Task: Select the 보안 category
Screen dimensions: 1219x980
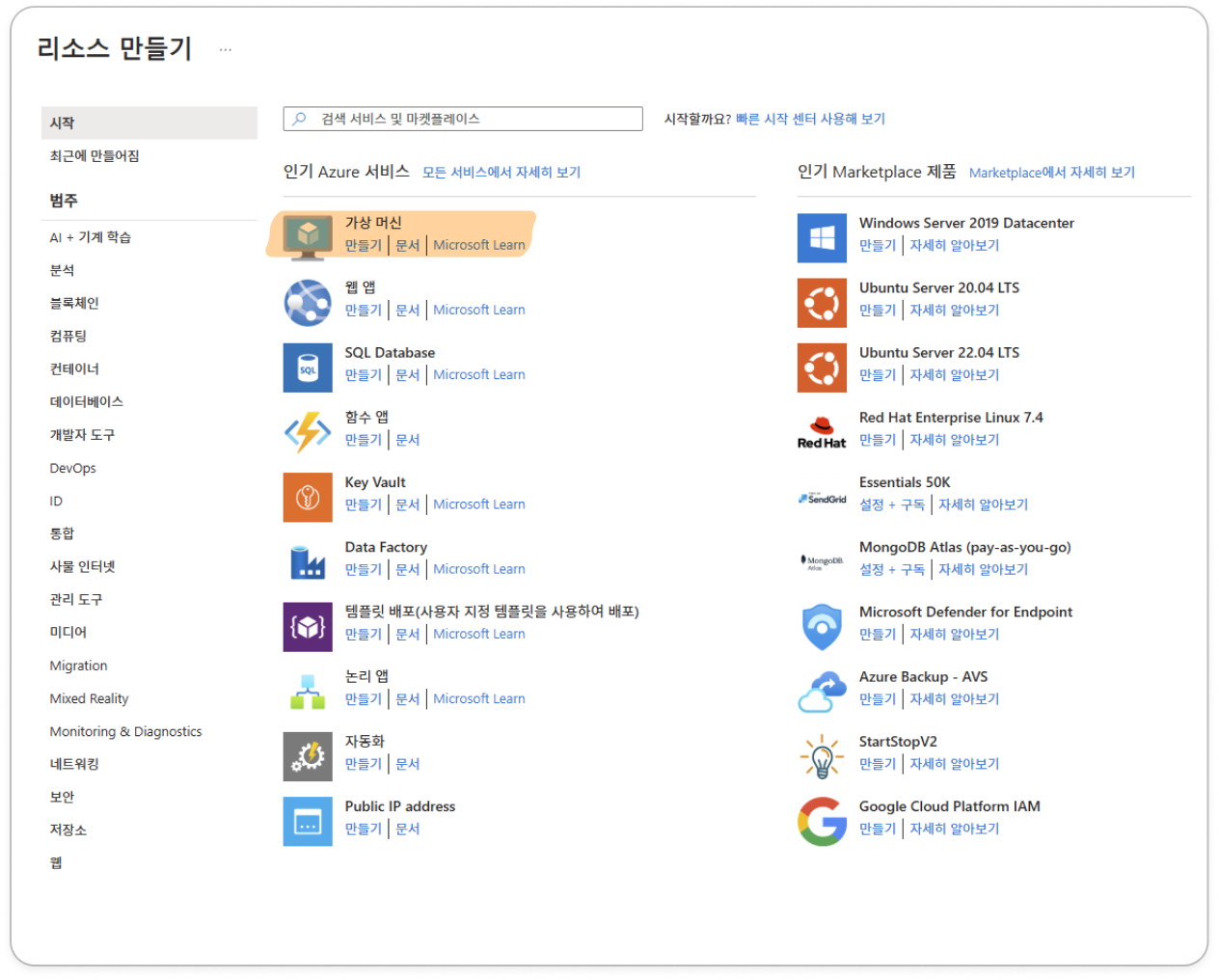Action: click(62, 797)
